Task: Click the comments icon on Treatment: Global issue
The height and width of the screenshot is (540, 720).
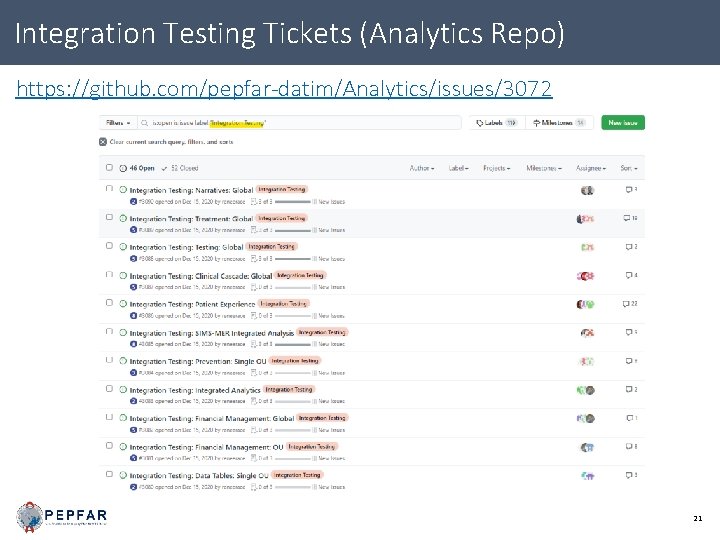Action: point(627,218)
